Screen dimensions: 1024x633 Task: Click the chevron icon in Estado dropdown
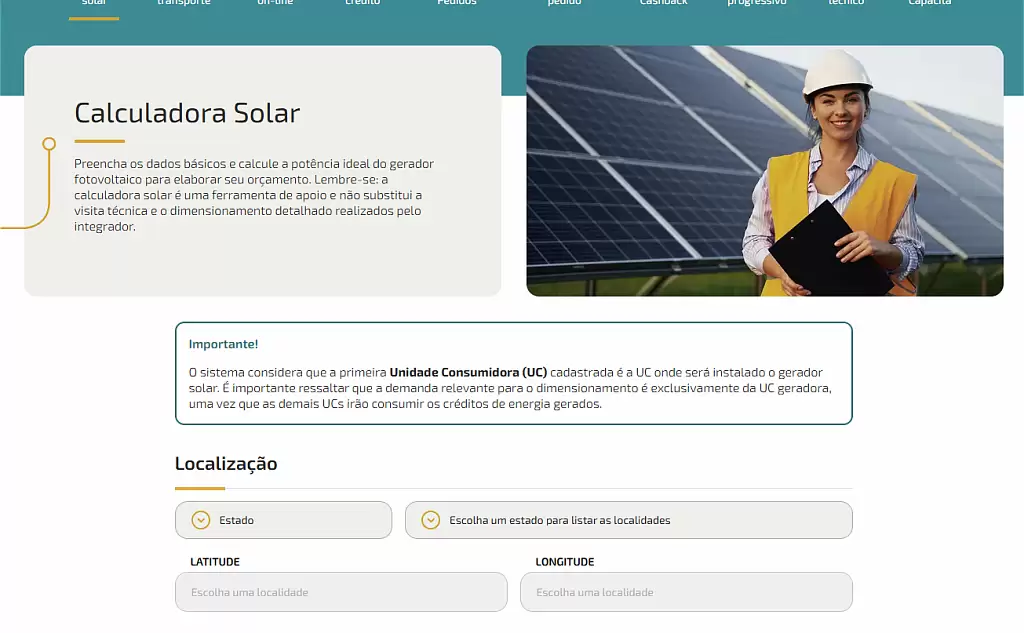point(201,520)
